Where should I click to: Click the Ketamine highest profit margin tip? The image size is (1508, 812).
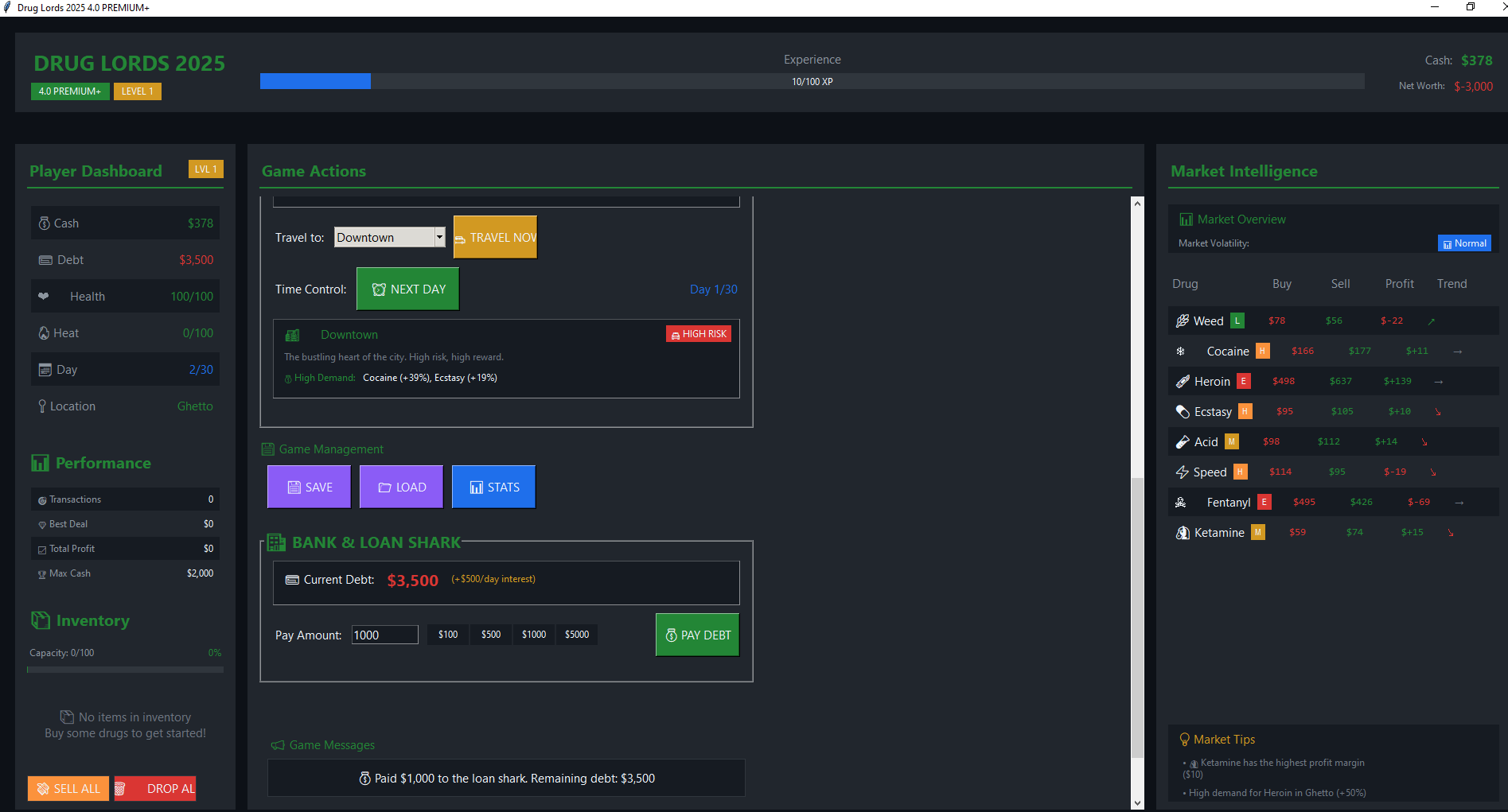pos(1274,768)
